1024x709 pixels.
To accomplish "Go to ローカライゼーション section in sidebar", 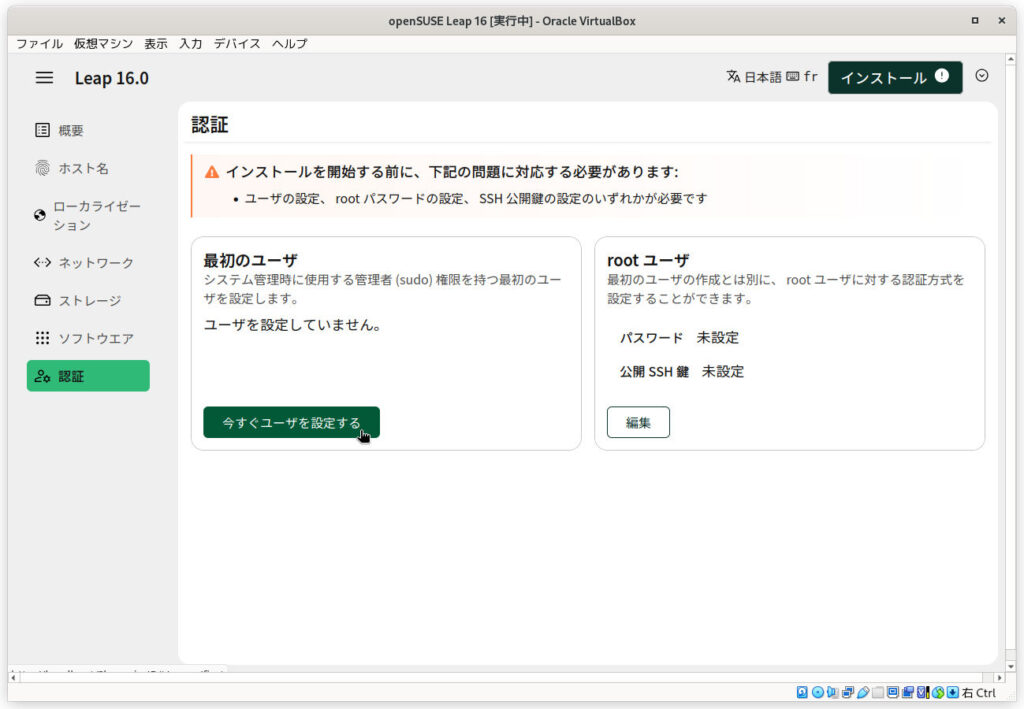I will [88, 215].
